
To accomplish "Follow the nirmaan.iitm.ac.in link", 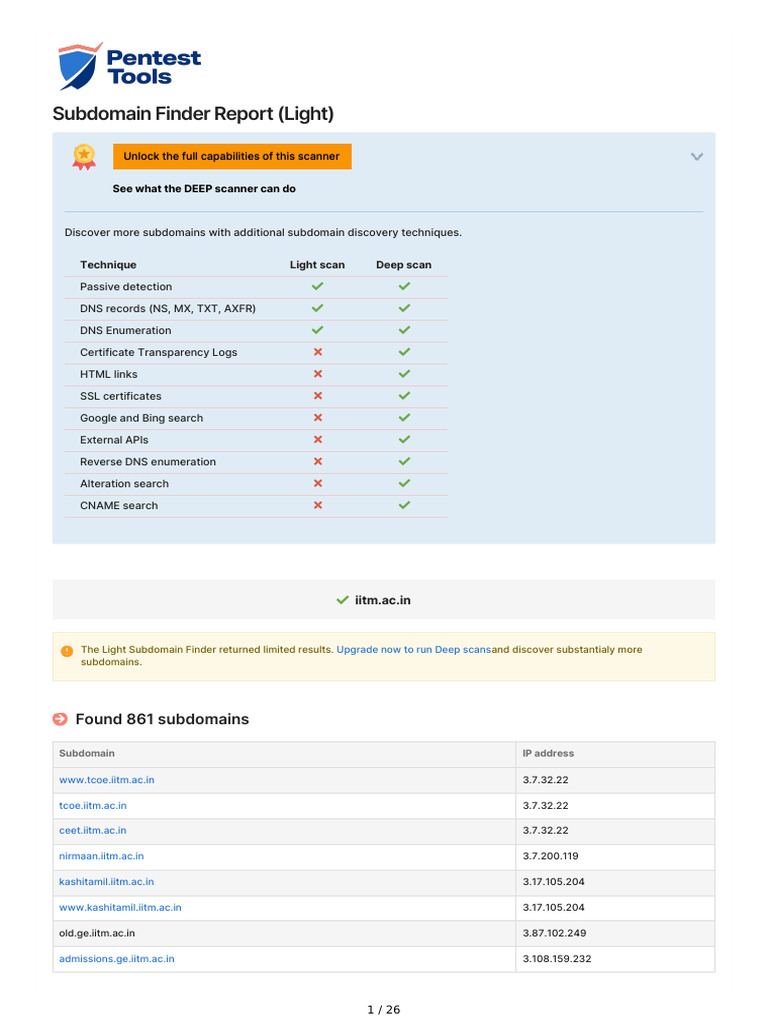I will tap(101, 856).
